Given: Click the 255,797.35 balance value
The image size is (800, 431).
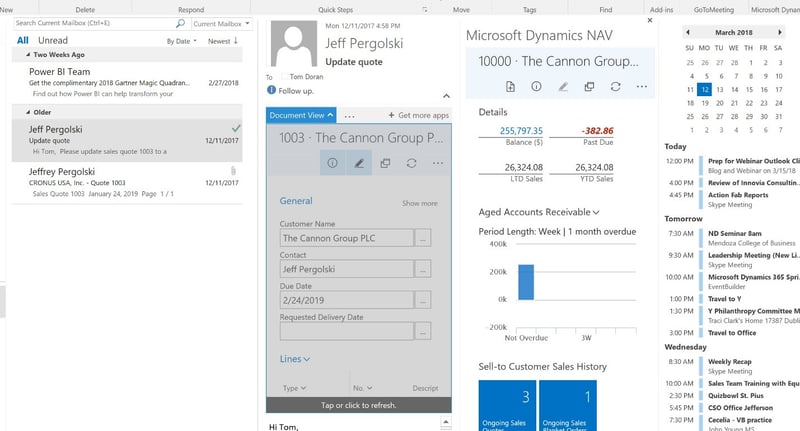Looking at the screenshot, I should click(x=521, y=131).
